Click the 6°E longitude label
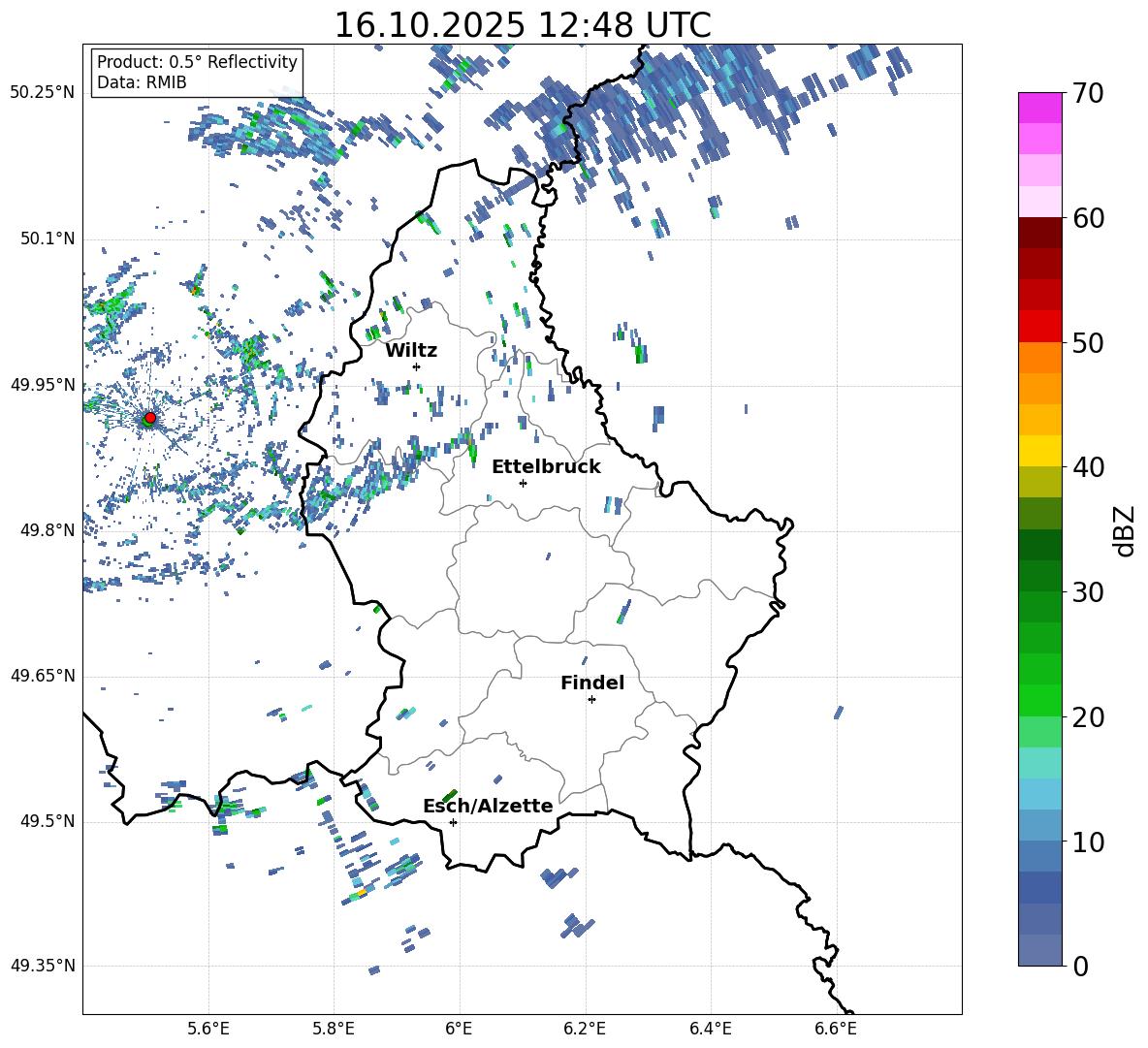The image size is (1148, 1048). (x=459, y=1029)
